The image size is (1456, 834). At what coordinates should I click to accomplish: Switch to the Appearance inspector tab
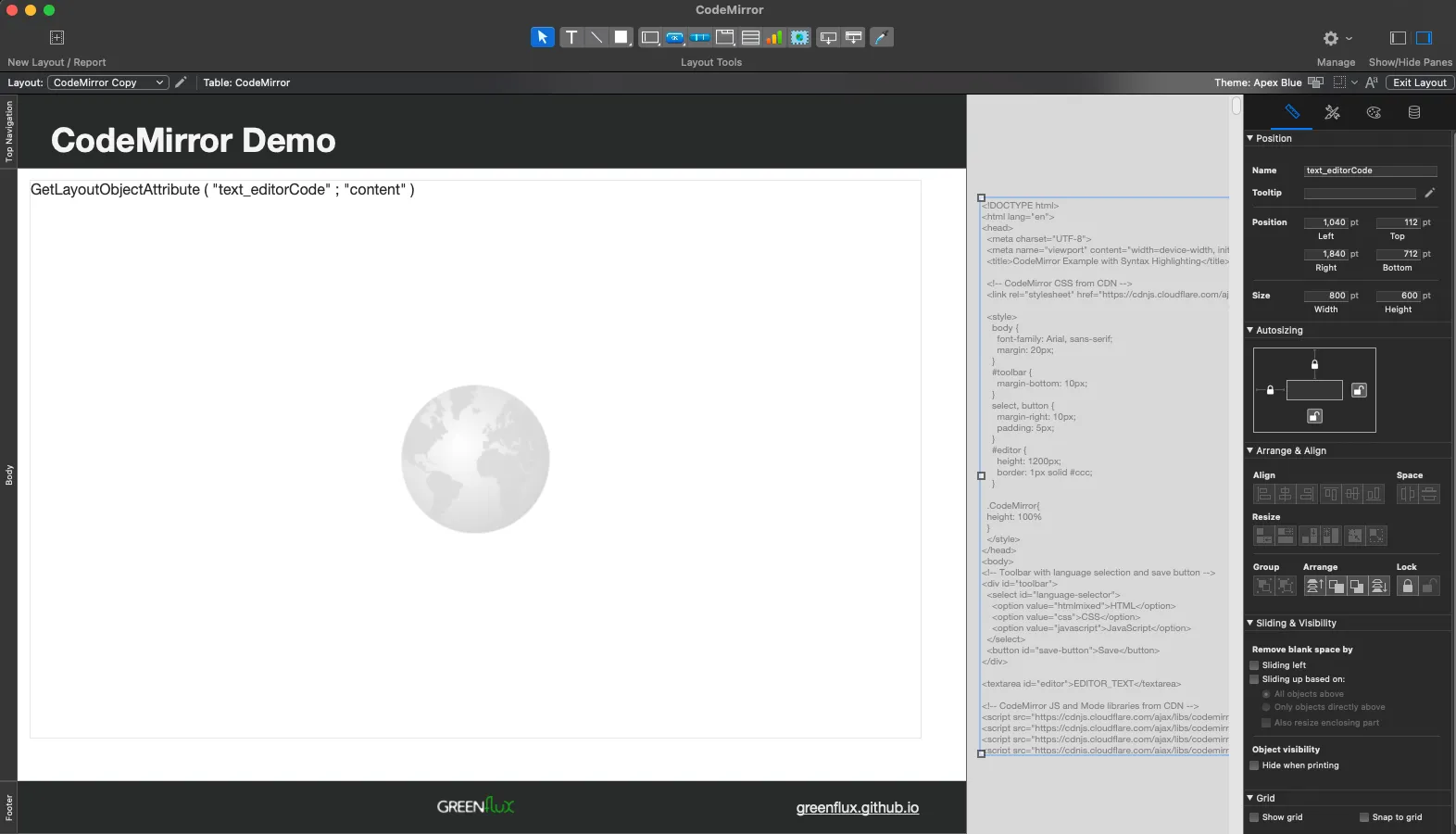pyautogui.click(x=1374, y=112)
